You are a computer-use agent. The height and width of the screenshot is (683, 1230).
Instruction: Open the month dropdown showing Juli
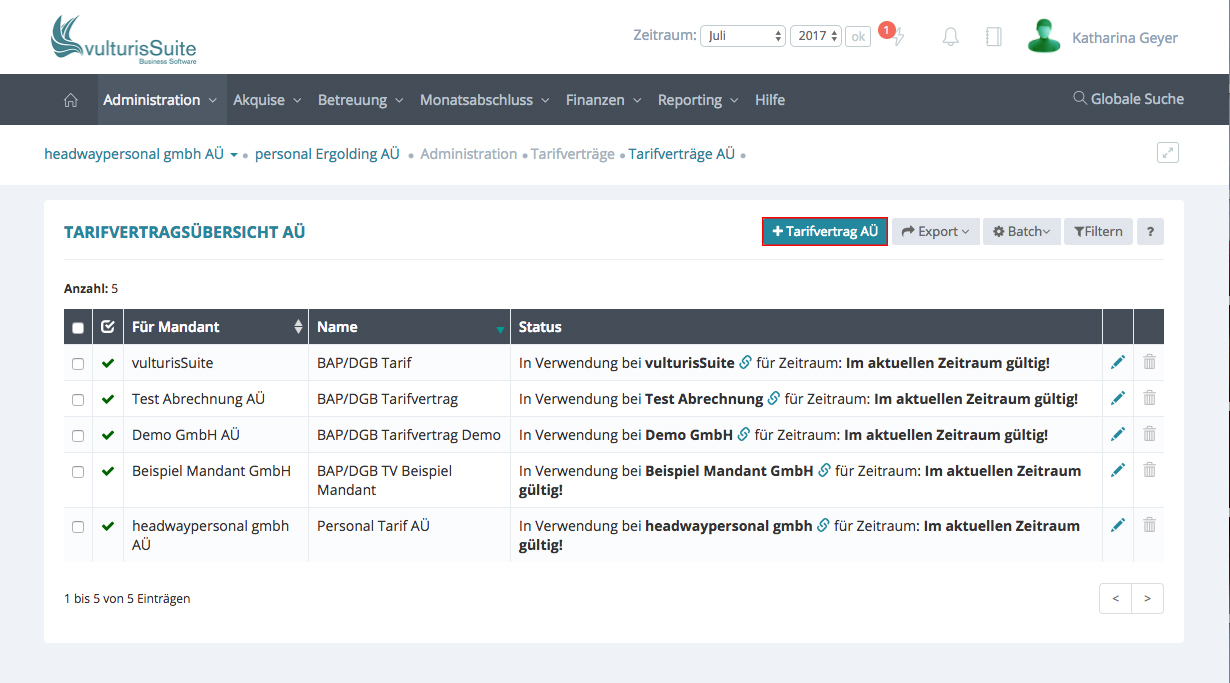click(742, 36)
